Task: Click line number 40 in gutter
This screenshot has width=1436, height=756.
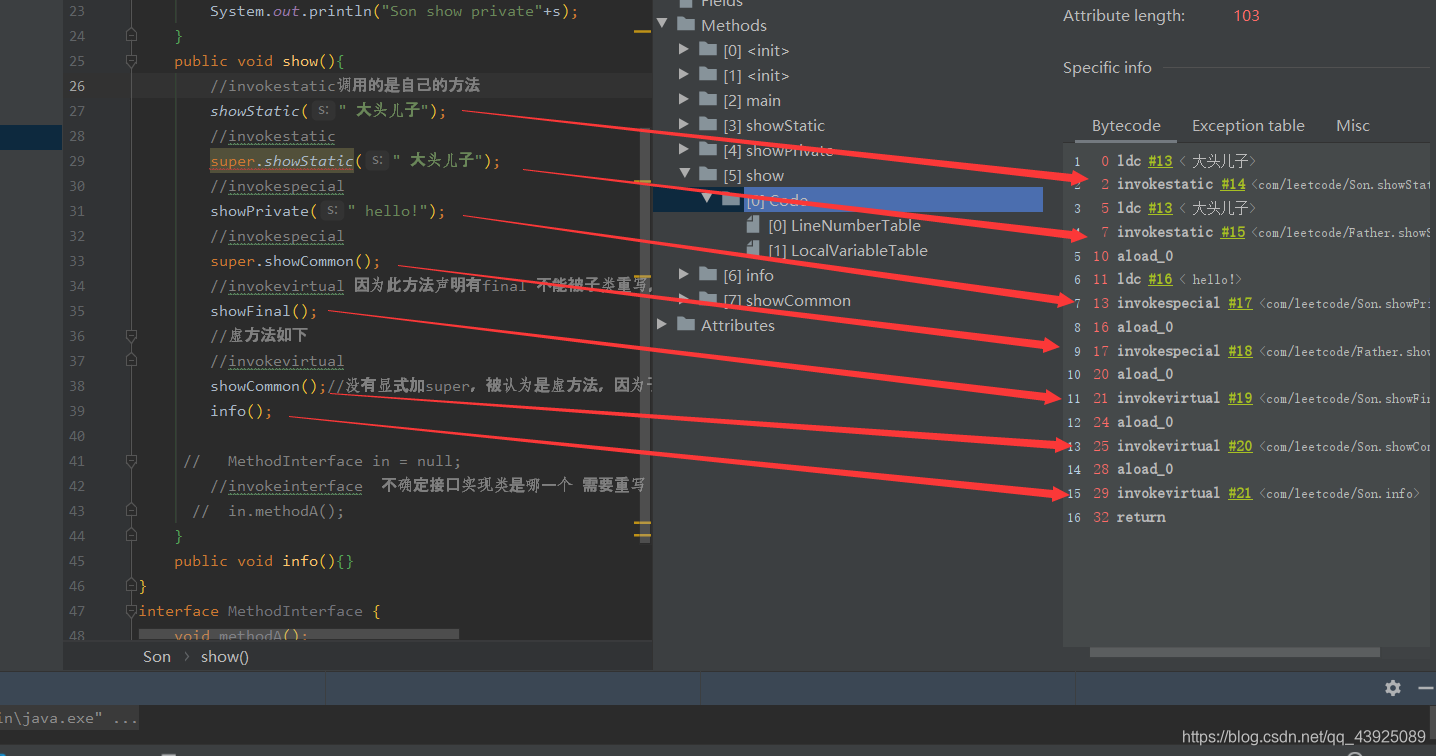Action: pyautogui.click(x=78, y=436)
